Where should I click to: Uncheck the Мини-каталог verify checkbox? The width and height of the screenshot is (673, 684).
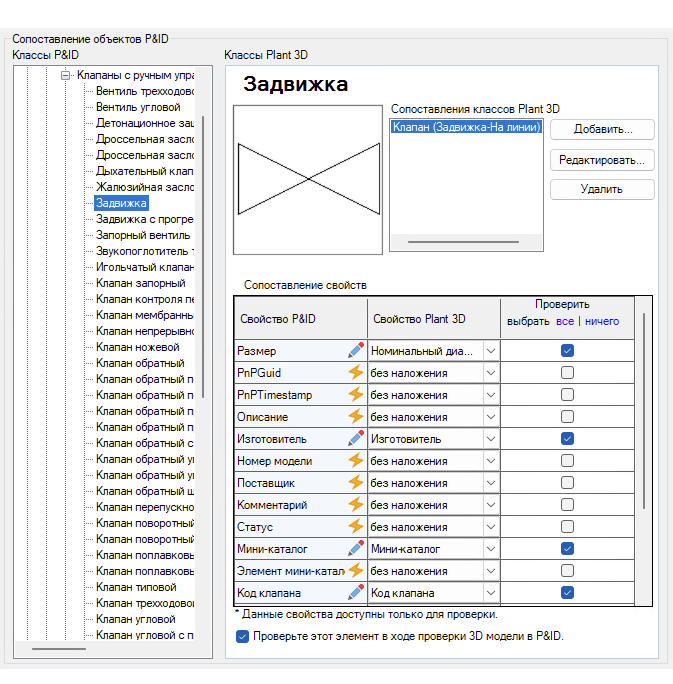point(567,549)
